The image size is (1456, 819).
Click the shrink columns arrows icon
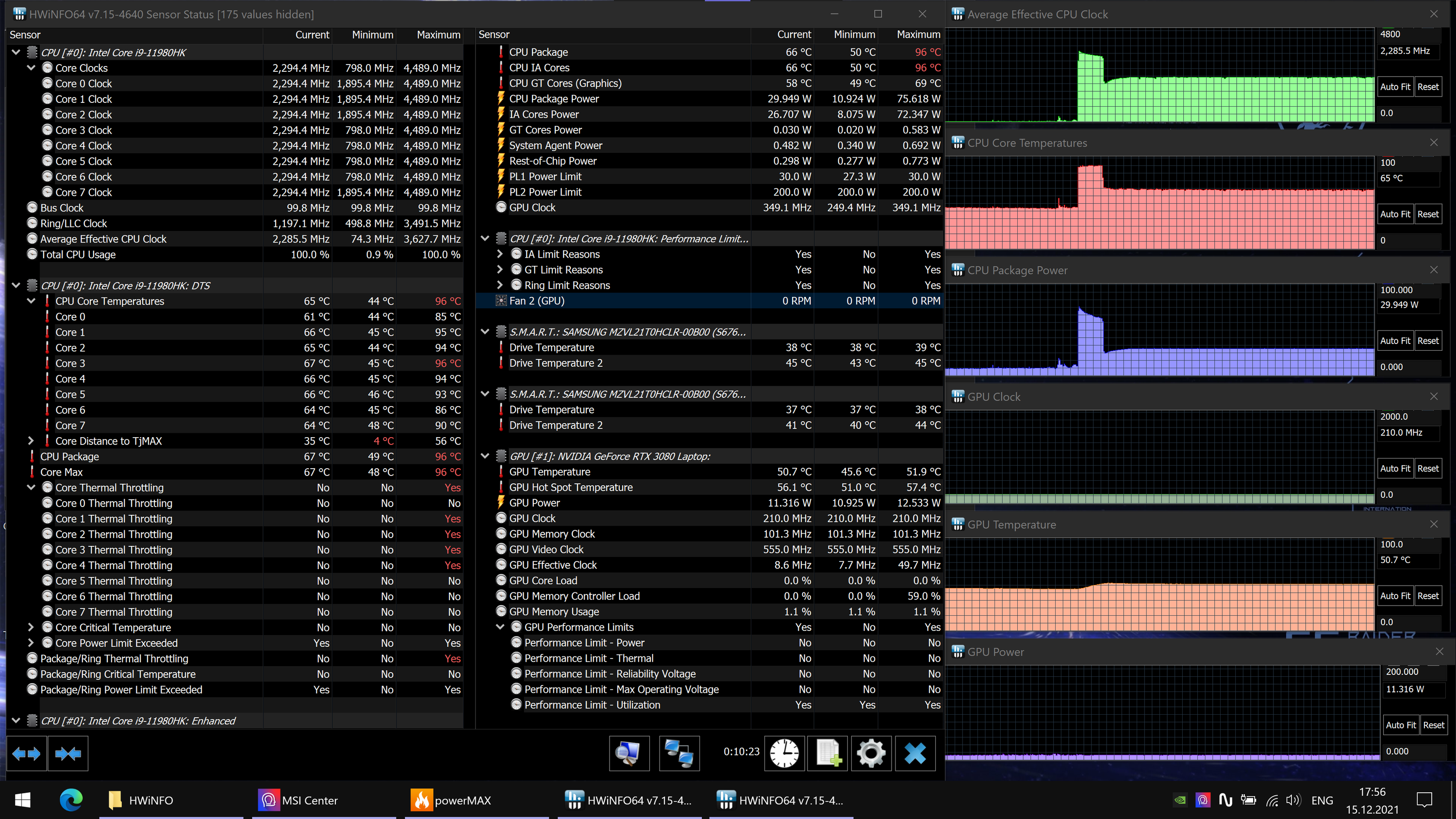pos(68,753)
